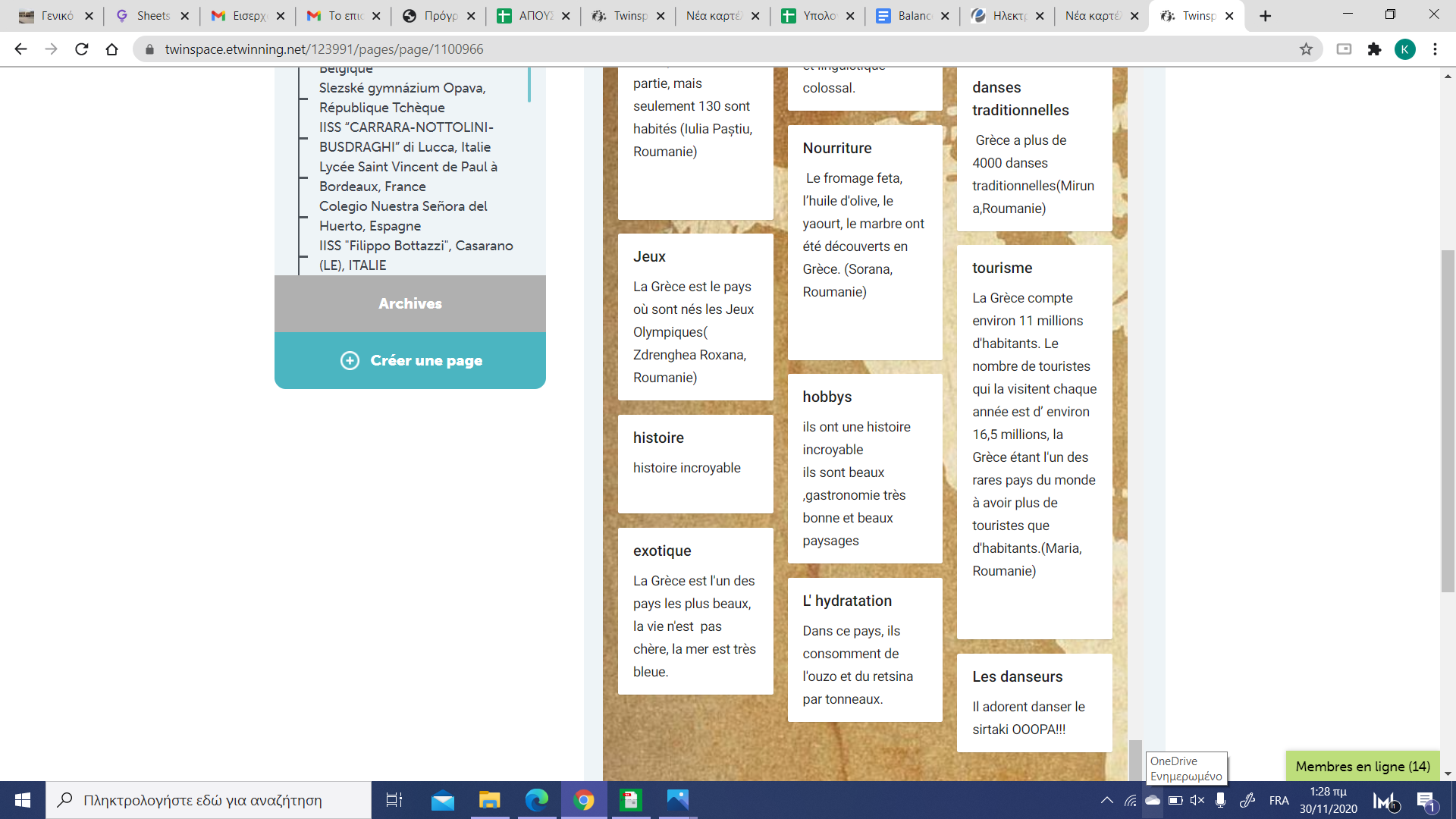Toggle muted speaker volume tray icon
This screenshot has height=819, width=1456.
[x=1197, y=800]
